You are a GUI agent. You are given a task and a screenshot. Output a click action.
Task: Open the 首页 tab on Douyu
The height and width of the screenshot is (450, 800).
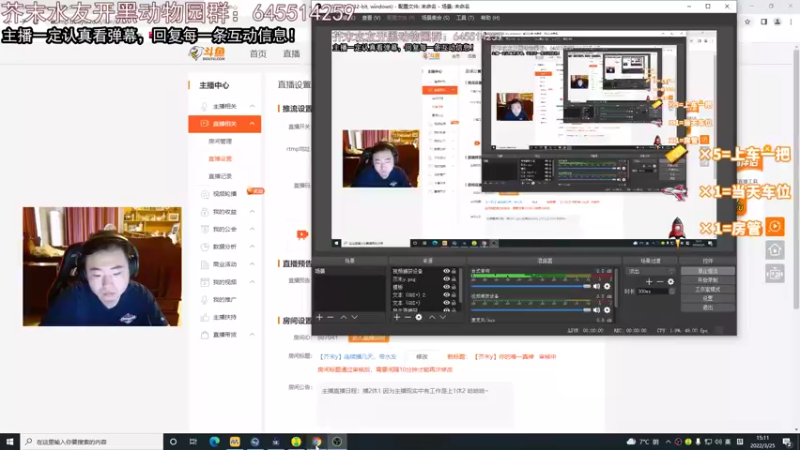click(258, 54)
